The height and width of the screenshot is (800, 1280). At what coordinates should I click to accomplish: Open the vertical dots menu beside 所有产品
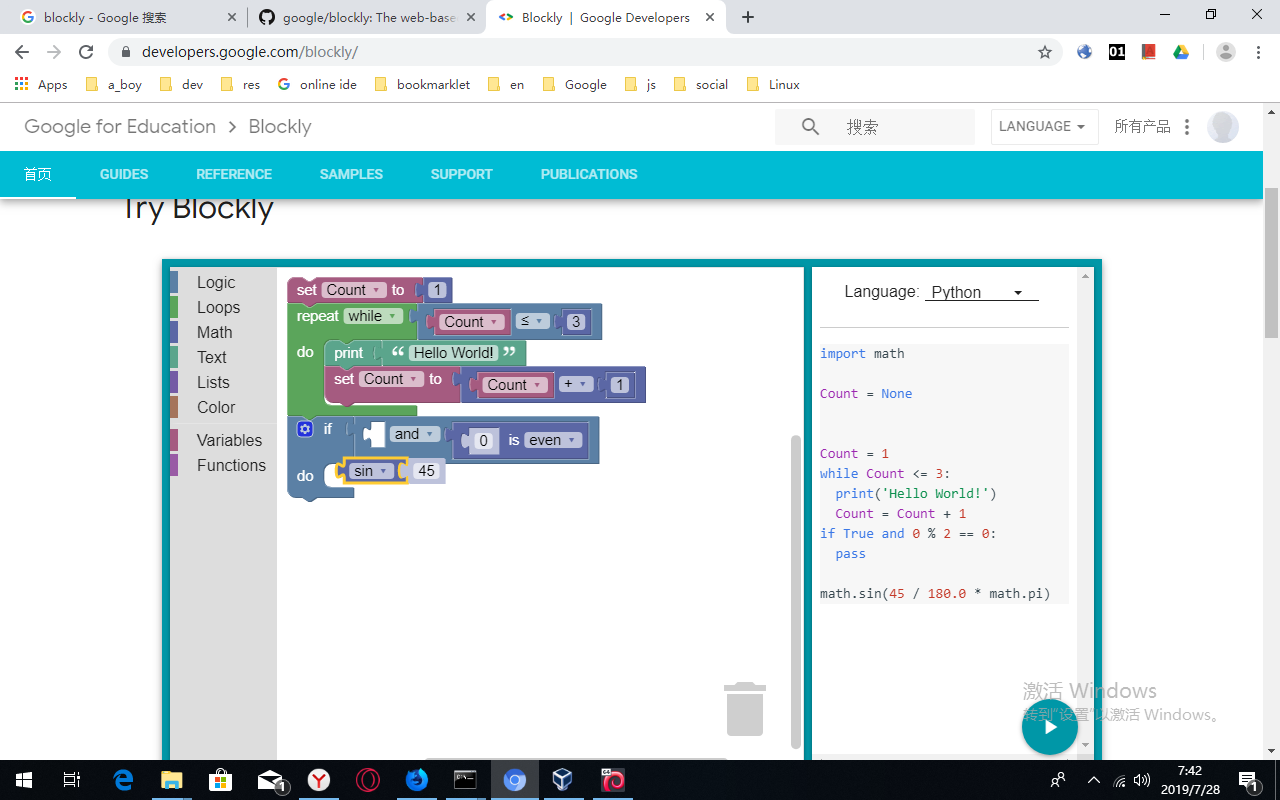(1187, 127)
